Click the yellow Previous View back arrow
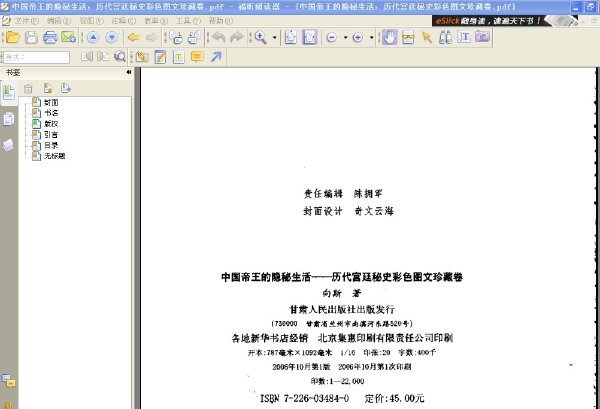Screen dimensions: 600x409 (134, 37)
